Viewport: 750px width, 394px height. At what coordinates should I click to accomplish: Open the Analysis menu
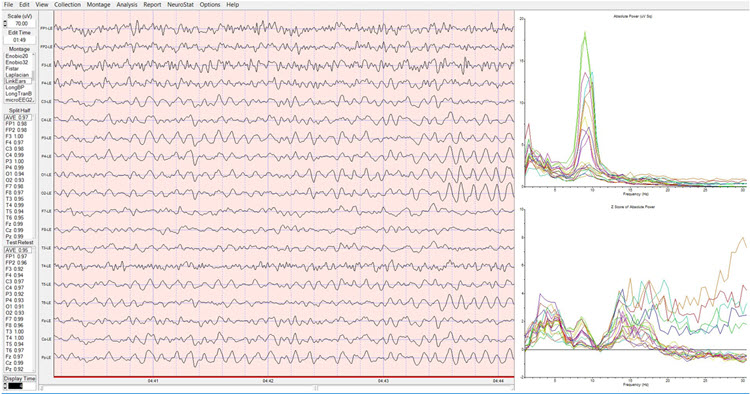127,5
